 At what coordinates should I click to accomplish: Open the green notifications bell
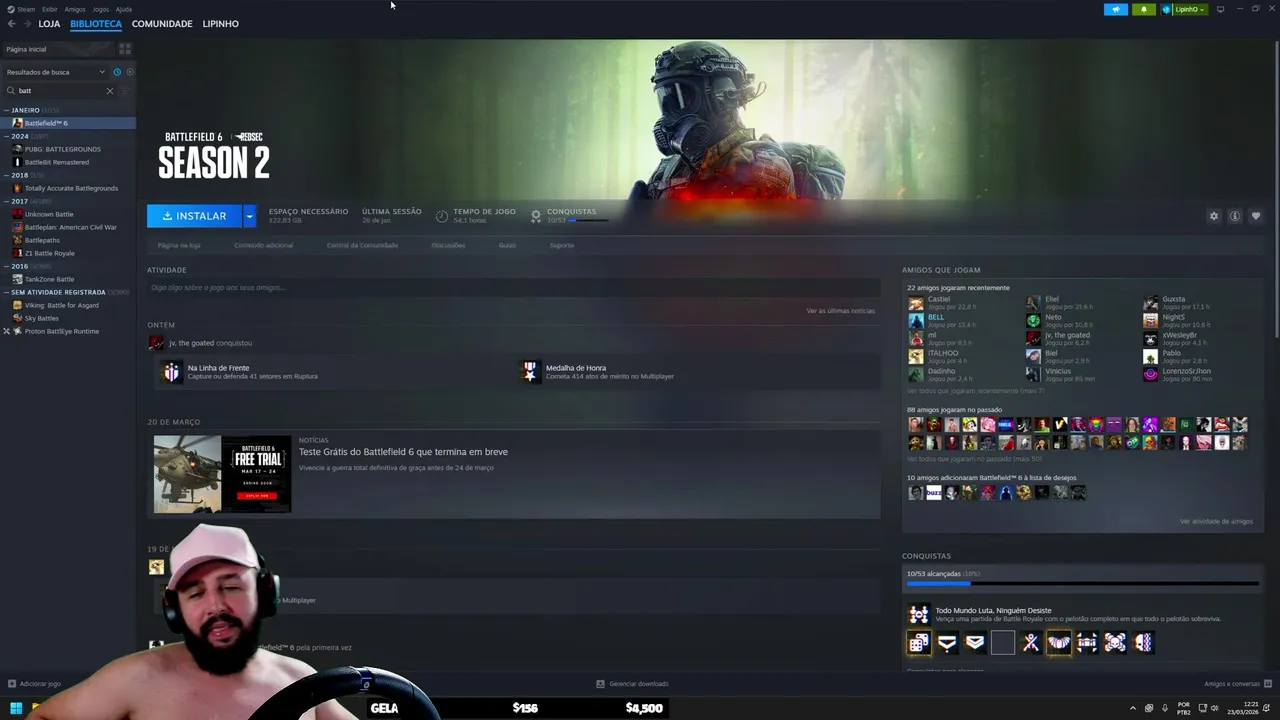tap(1144, 9)
